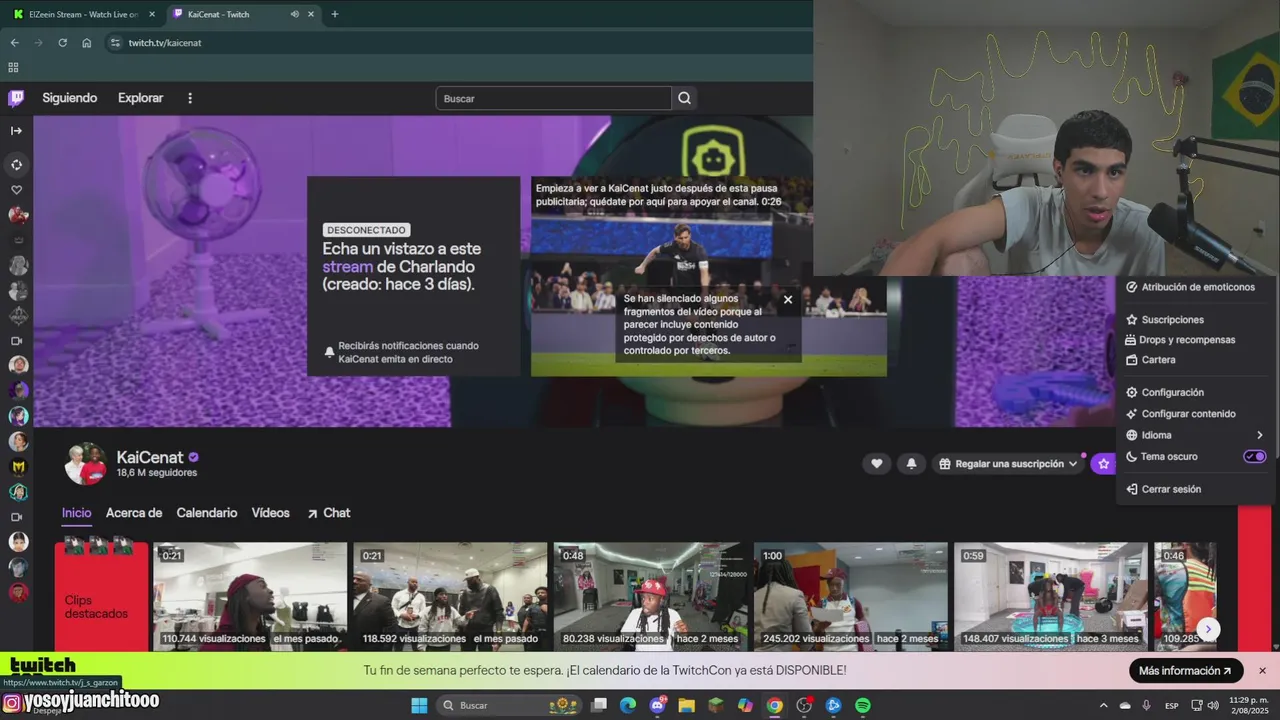Image resolution: width=1280 pixels, height=720 pixels.
Task: Open KaiCenat's channel avatar
Action: click(x=86, y=464)
